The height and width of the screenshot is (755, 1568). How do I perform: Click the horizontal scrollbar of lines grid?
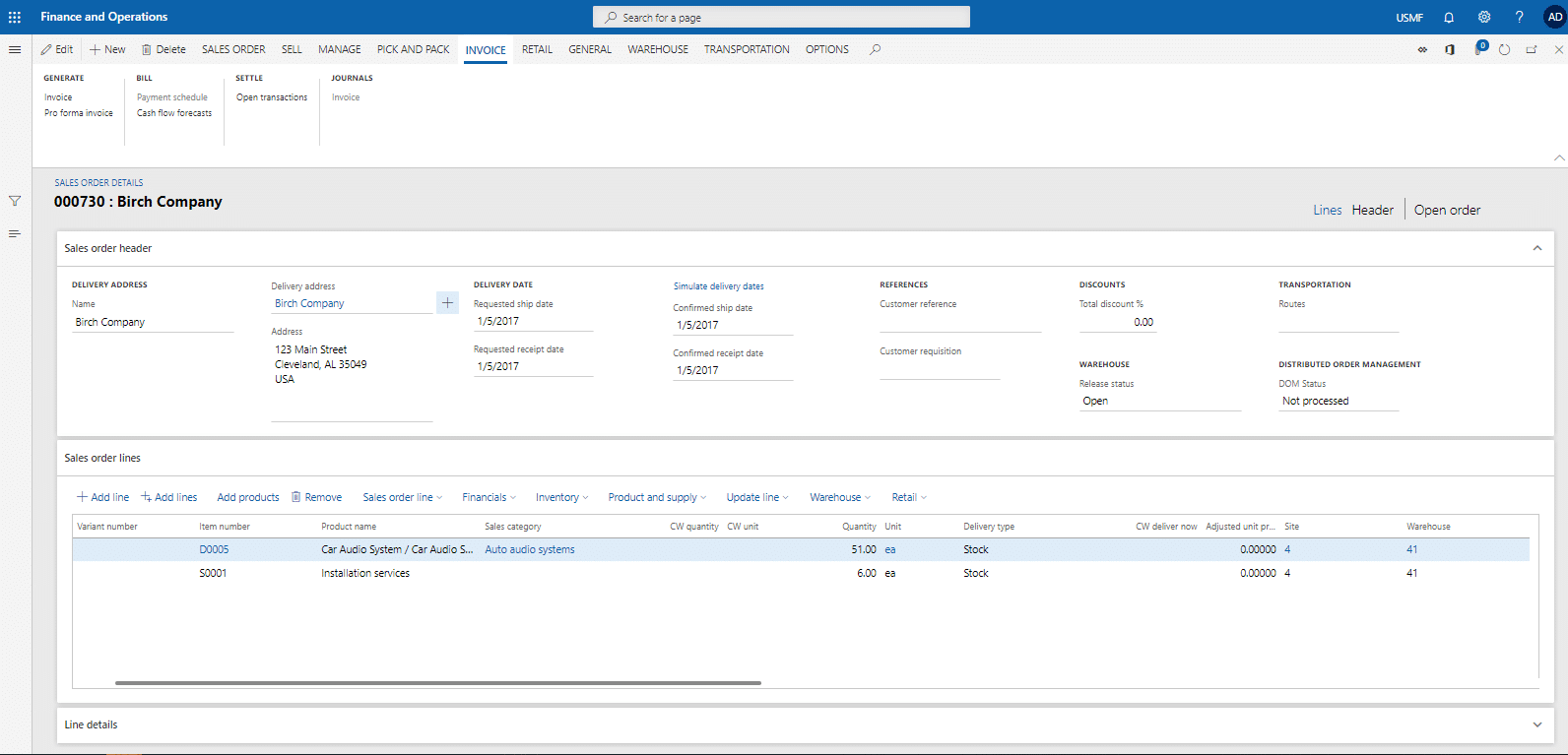(x=438, y=682)
